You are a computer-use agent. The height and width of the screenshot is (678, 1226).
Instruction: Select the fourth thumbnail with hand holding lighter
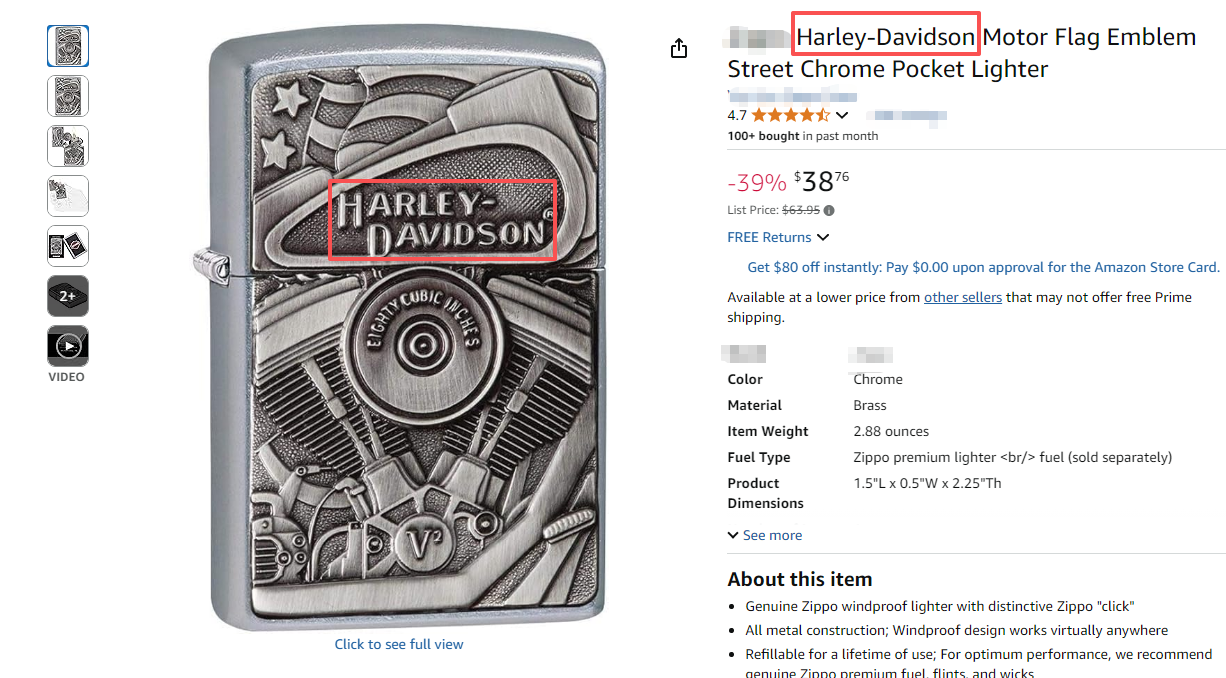point(68,196)
